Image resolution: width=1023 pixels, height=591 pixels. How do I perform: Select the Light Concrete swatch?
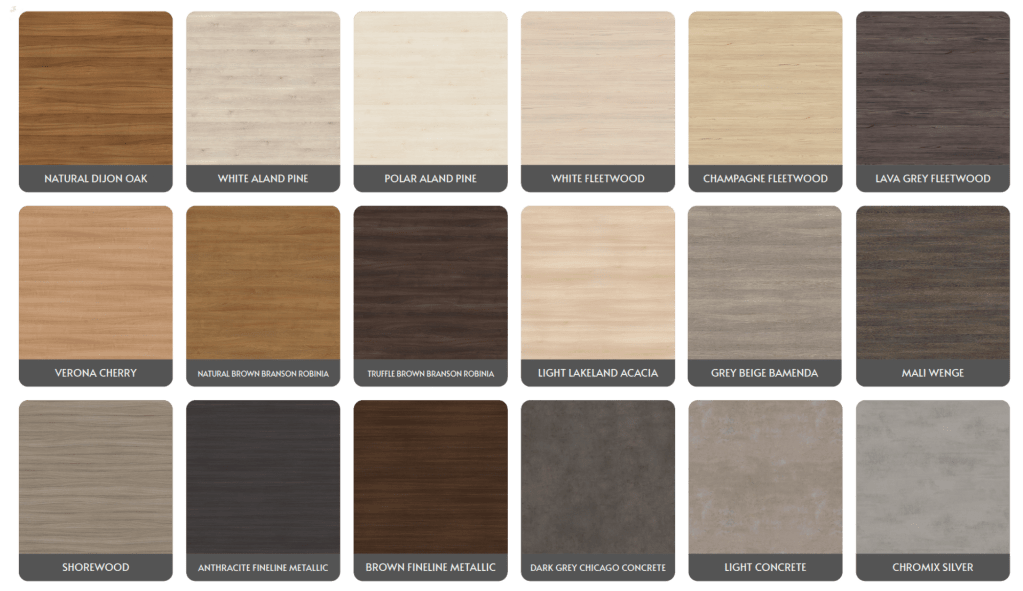pyautogui.click(x=765, y=478)
